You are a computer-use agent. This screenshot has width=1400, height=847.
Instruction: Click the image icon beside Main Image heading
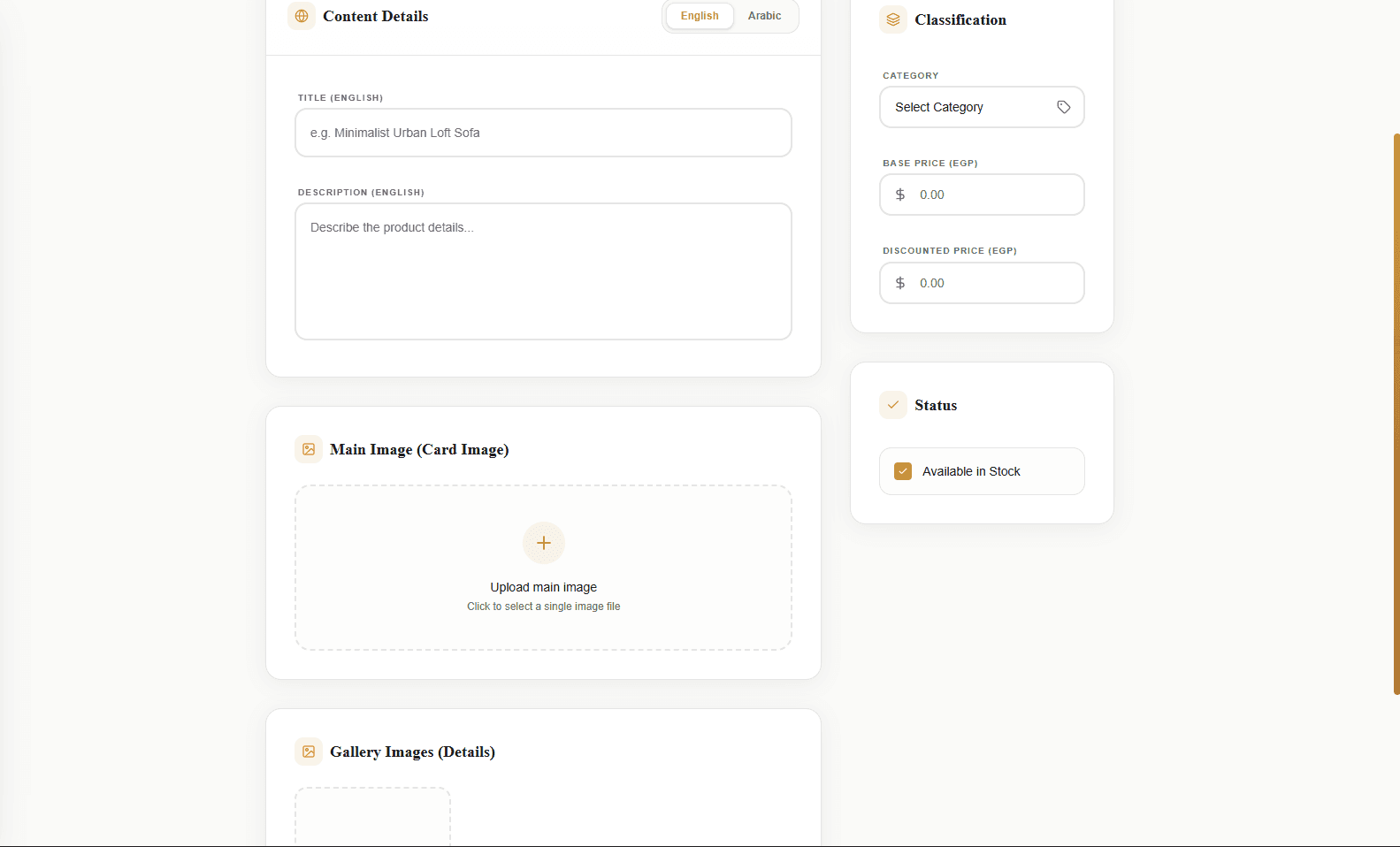click(309, 449)
